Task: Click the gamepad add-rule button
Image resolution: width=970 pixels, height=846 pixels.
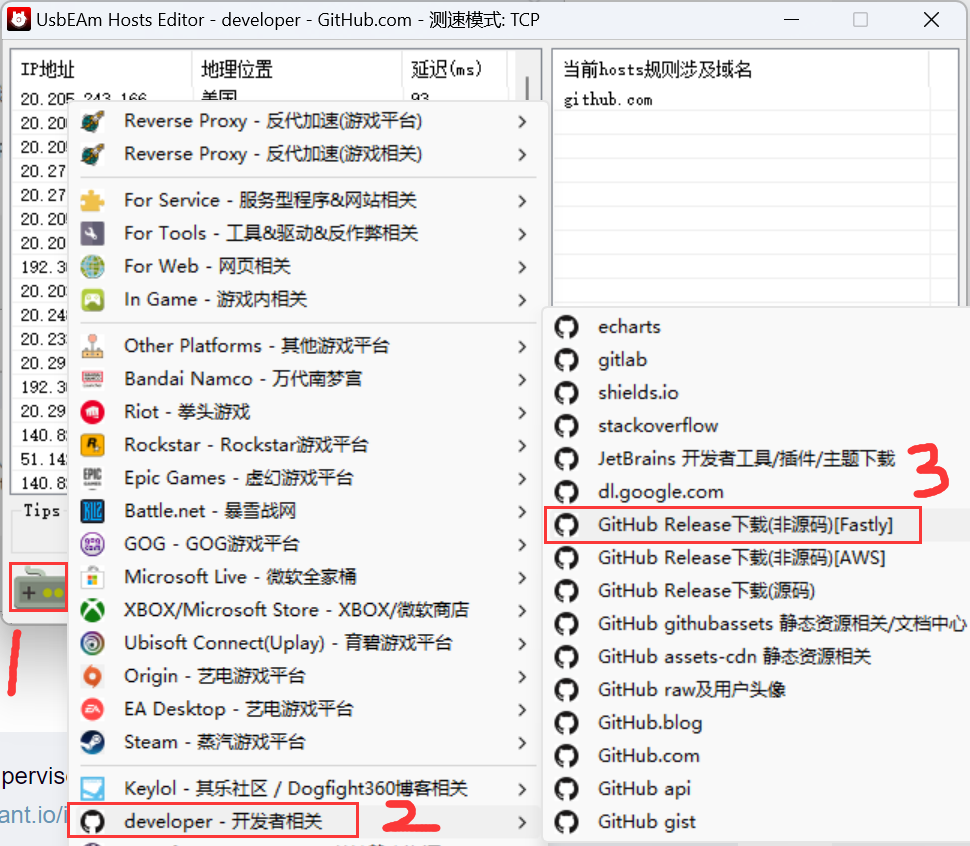Action: pos(38,588)
